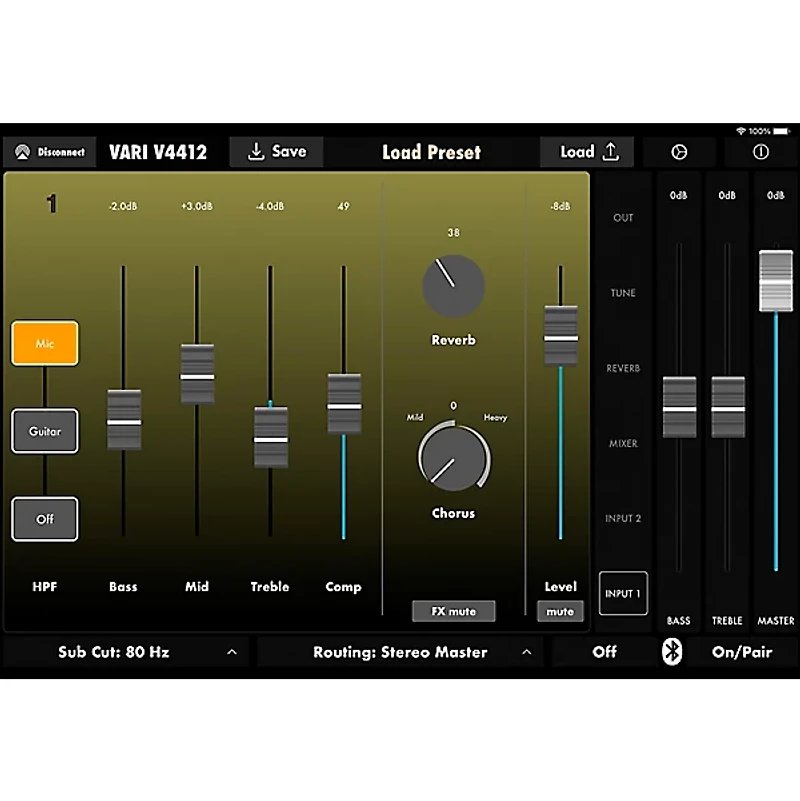Open the tuner using the pie-shaped icon
The image size is (800, 801).
681,152
